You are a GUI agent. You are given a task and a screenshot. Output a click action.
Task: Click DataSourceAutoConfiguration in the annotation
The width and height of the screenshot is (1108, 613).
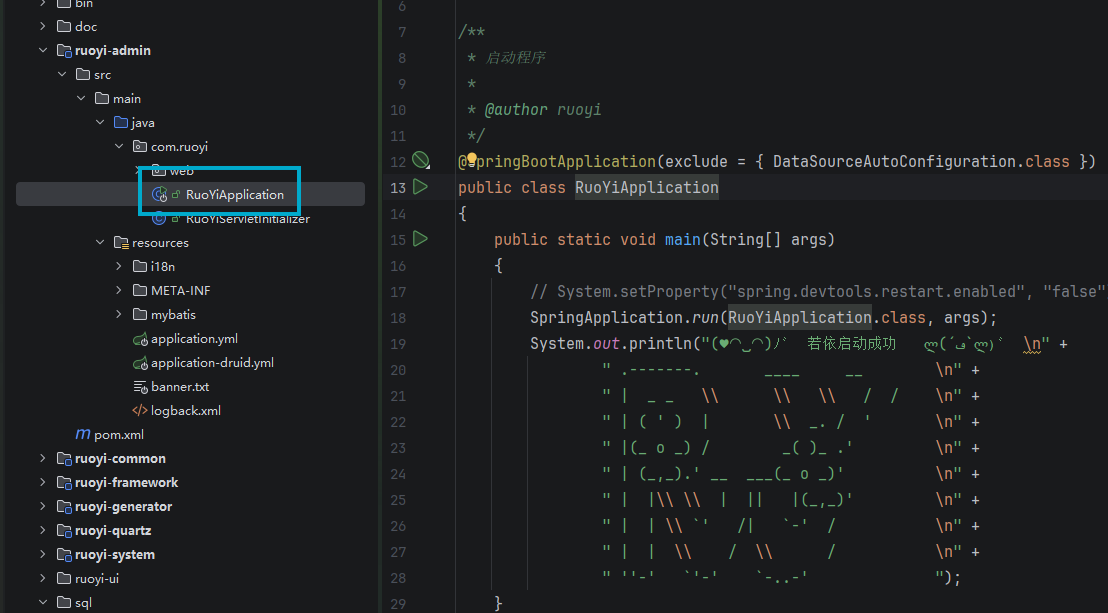coord(895,161)
